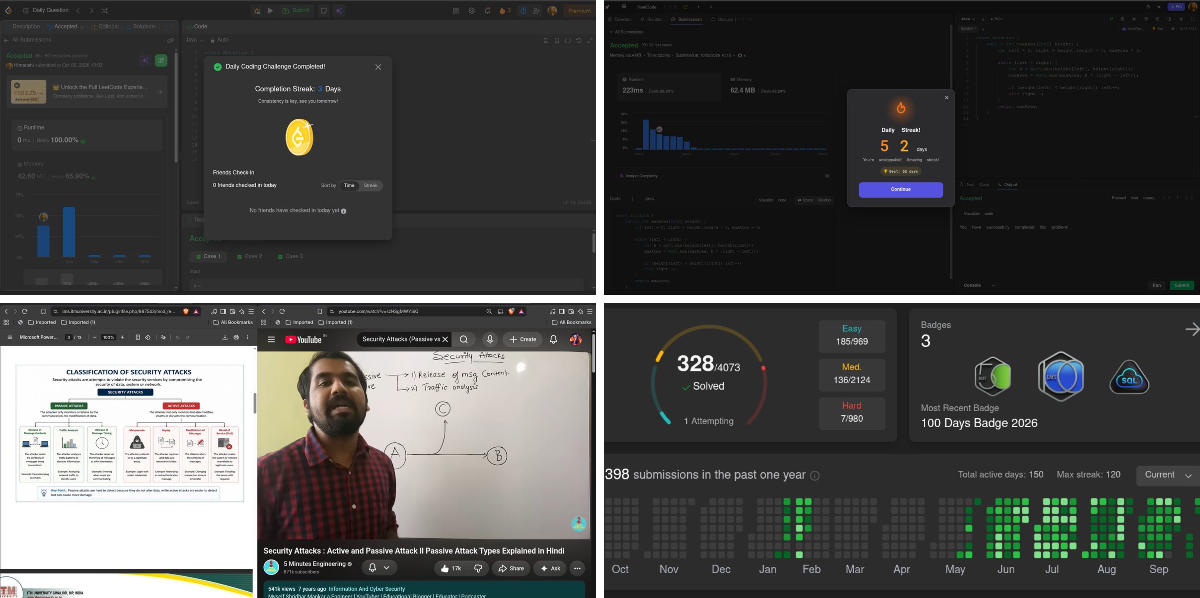Click the gold LeetCode coin
The height and width of the screenshot is (598, 1200).
point(297,136)
